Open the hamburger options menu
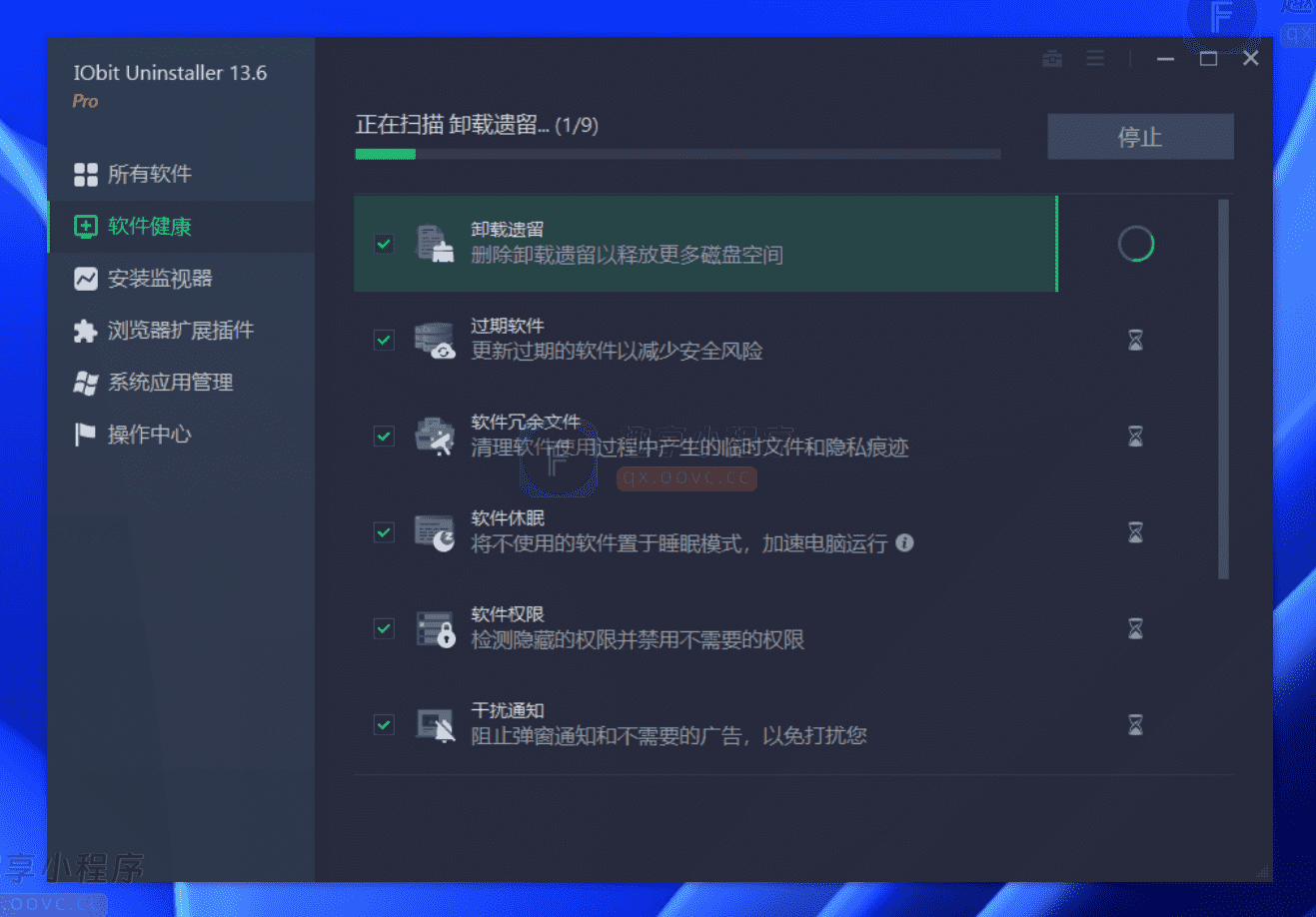 click(1096, 59)
